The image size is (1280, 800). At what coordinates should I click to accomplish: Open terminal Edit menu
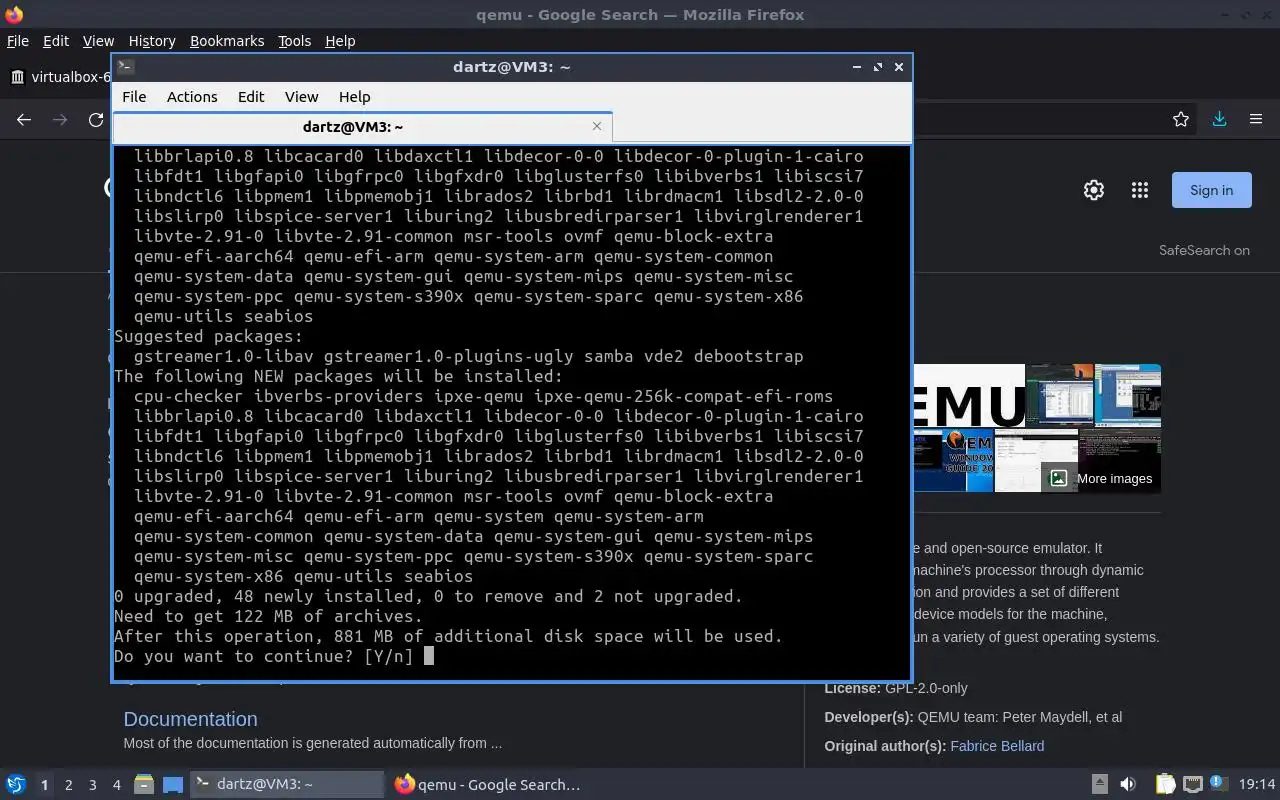[x=251, y=97]
